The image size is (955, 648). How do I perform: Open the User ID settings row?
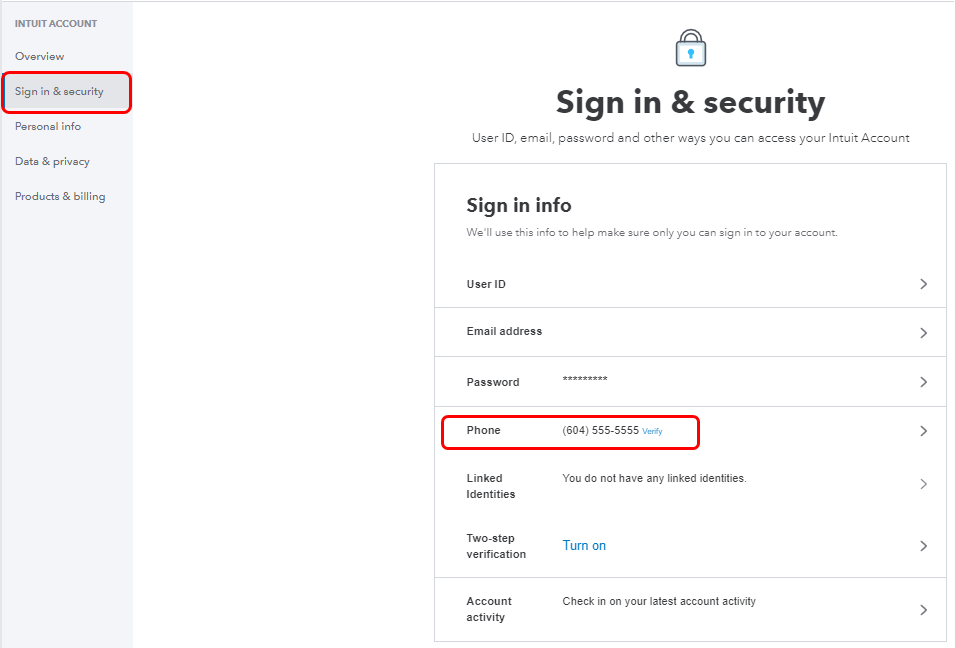tap(486, 284)
